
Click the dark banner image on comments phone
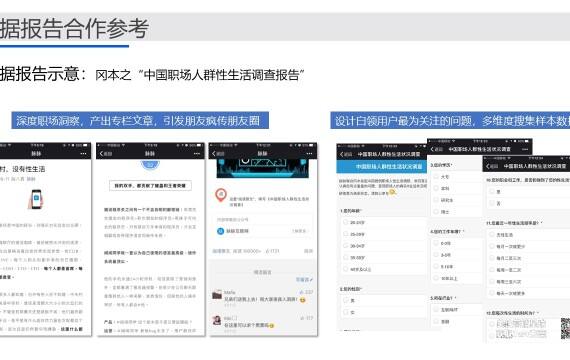click(262, 168)
